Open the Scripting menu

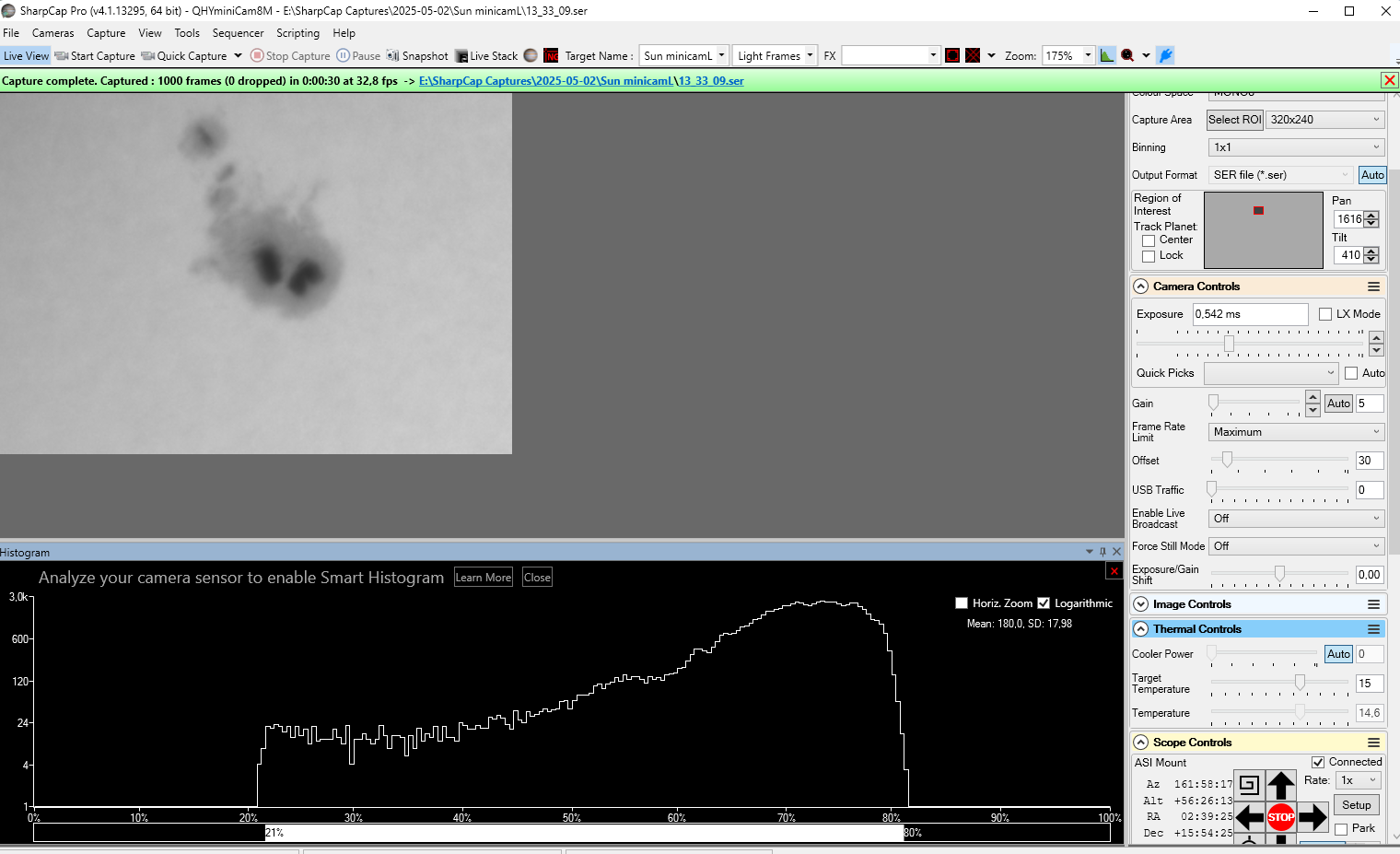click(297, 33)
